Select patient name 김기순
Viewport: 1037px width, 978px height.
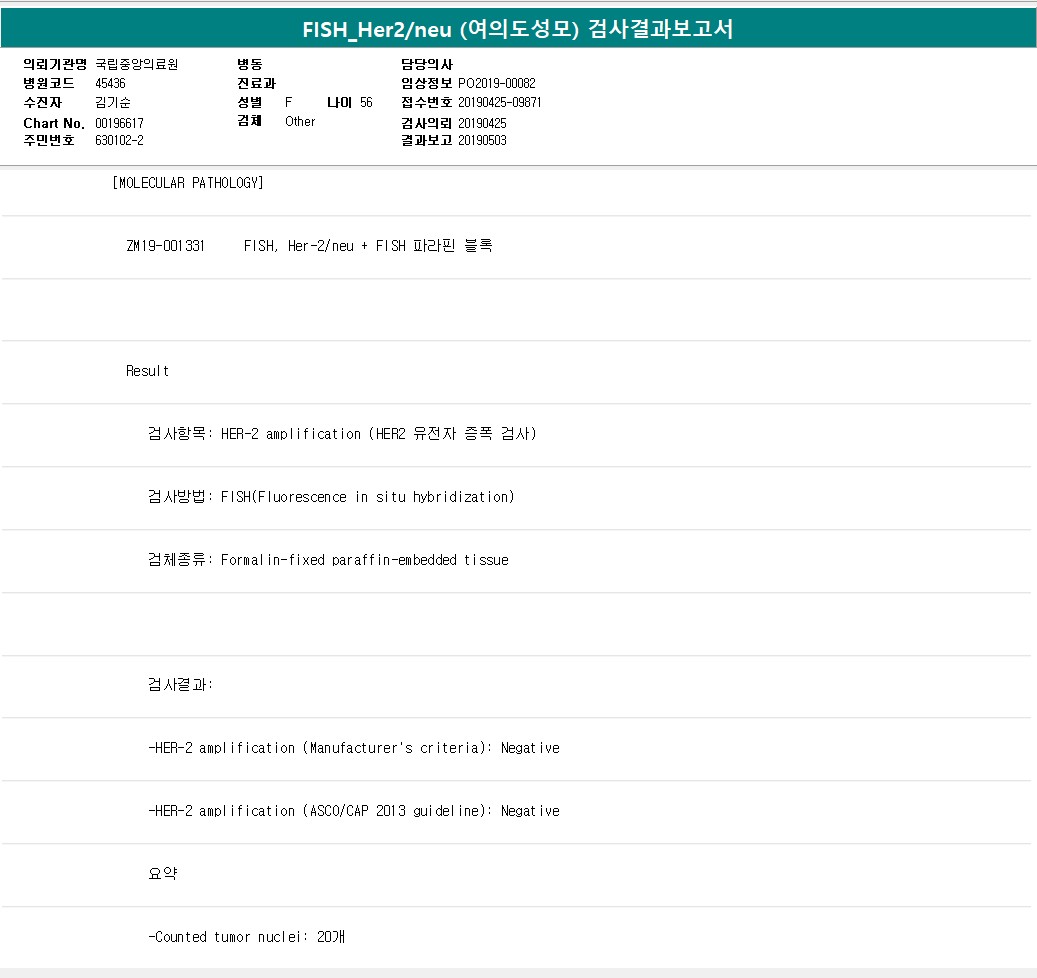[112, 102]
